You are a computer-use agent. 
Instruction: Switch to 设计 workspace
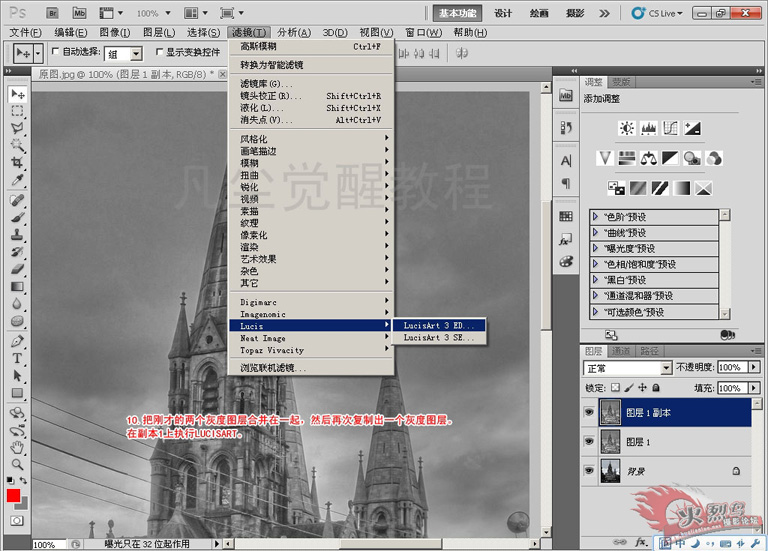click(x=503, y=13)
